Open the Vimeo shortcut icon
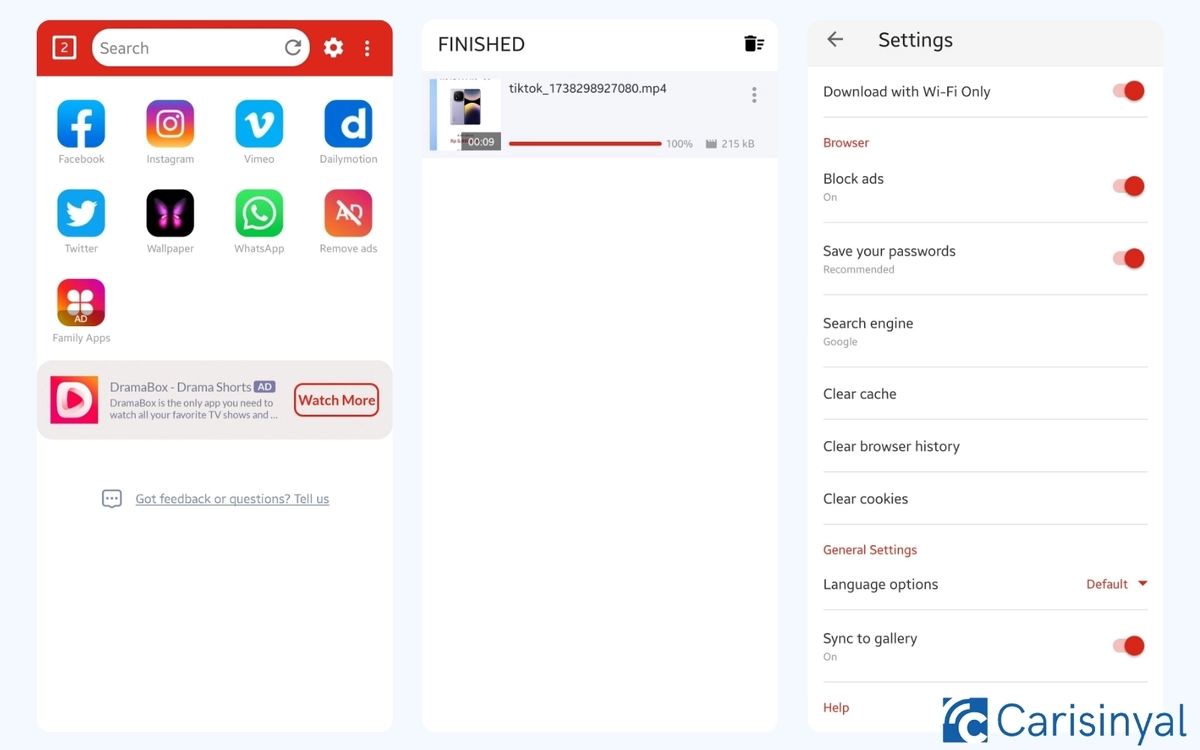 [259, 124]
